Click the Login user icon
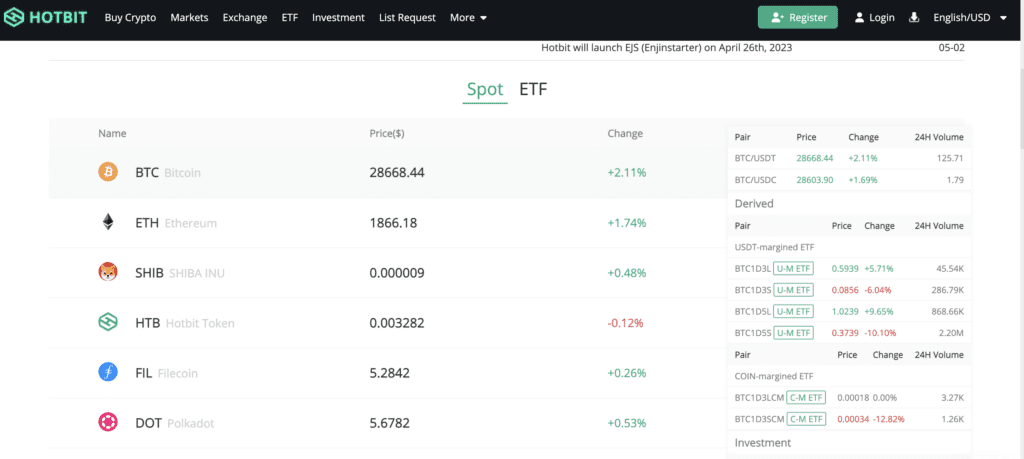 pos(859,18)
